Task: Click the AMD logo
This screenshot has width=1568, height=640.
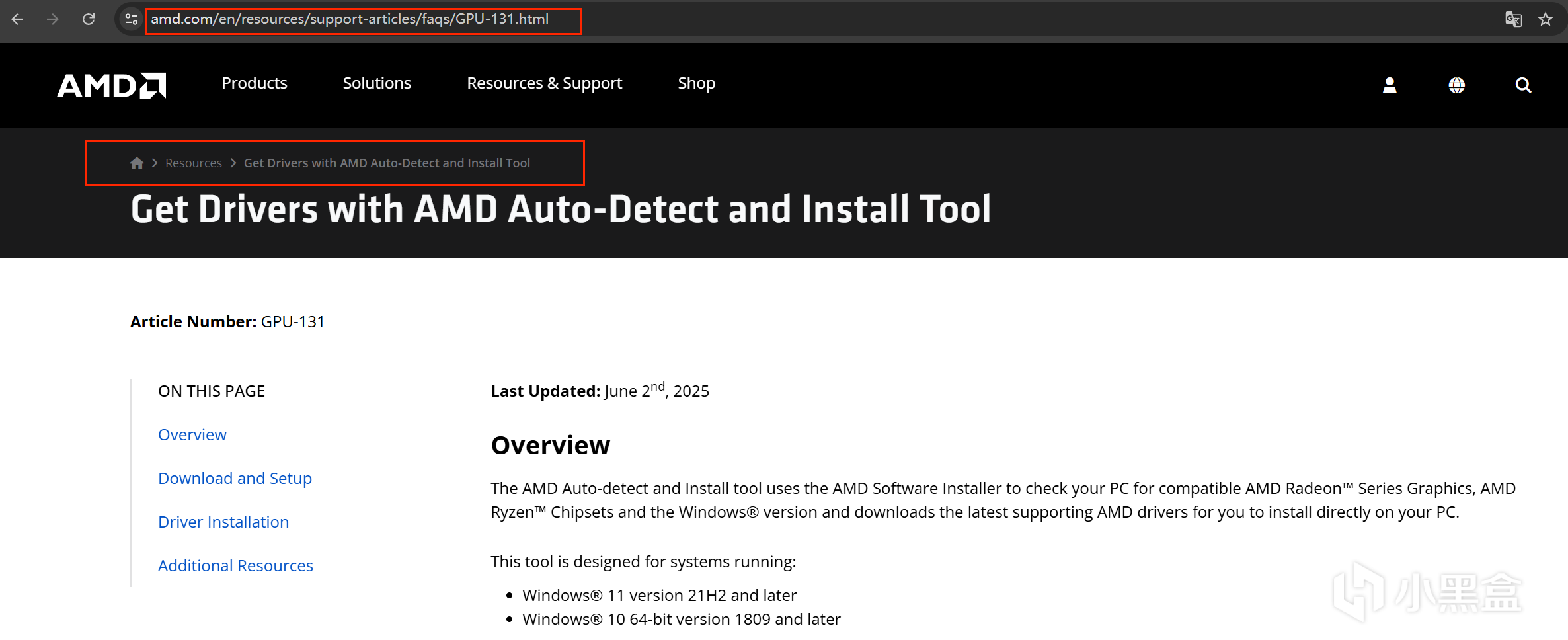Action: click(x=112, y=85)
